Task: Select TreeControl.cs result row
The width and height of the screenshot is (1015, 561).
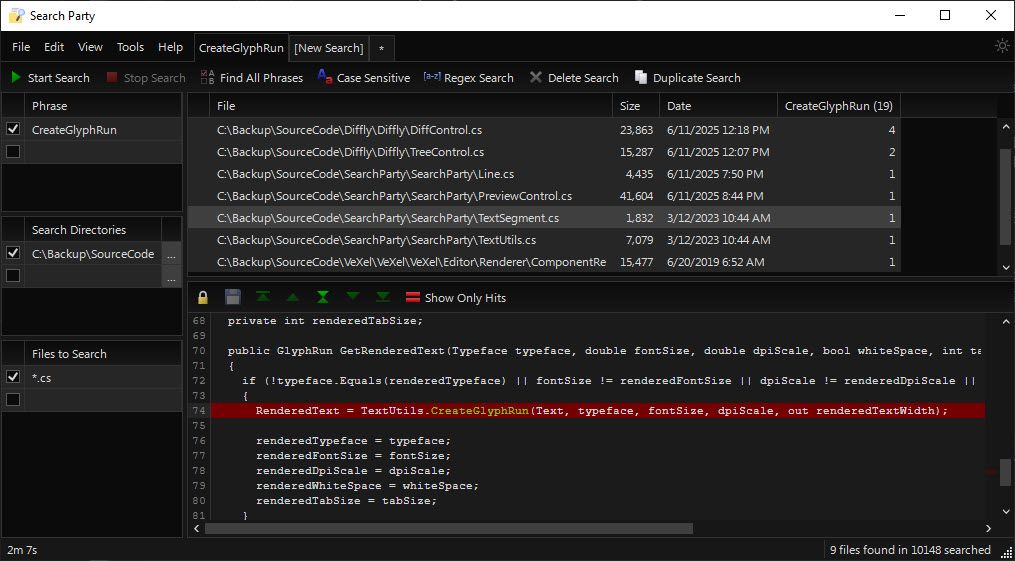Action: coord(544,152)
